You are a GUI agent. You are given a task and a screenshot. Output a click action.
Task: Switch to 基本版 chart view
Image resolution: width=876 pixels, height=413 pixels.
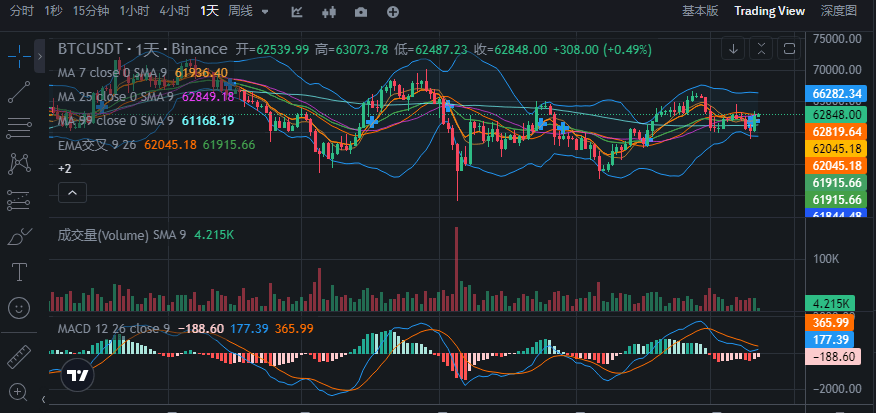700,11
